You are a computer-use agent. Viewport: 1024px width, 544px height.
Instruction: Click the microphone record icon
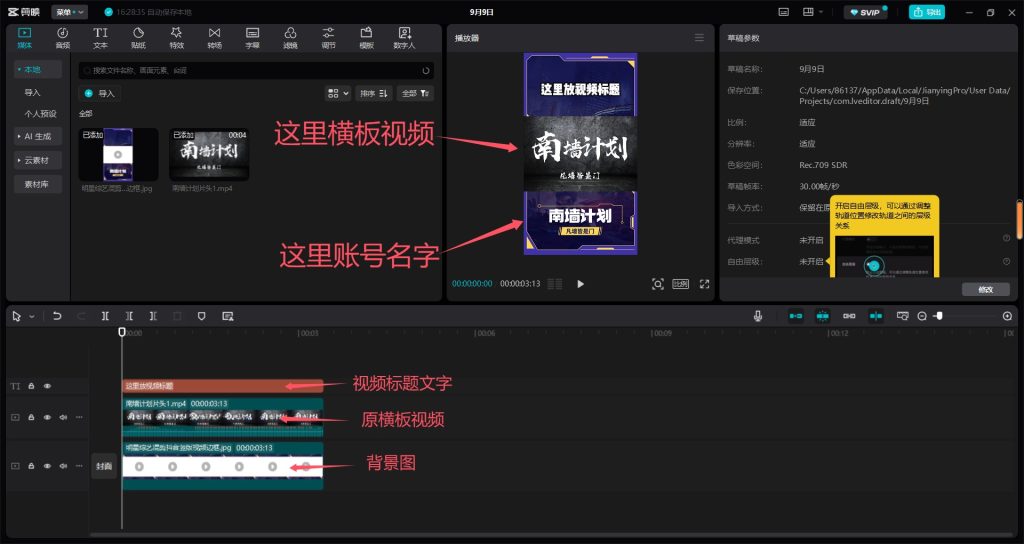[758, 316]
